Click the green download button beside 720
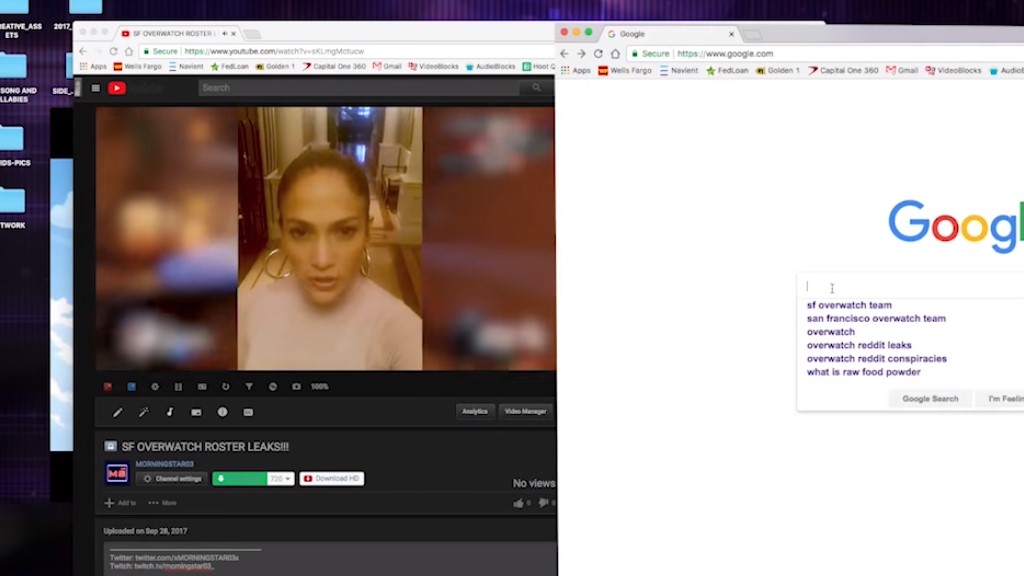This screenshot has height=576, width=1024. [x=240, y=479]
